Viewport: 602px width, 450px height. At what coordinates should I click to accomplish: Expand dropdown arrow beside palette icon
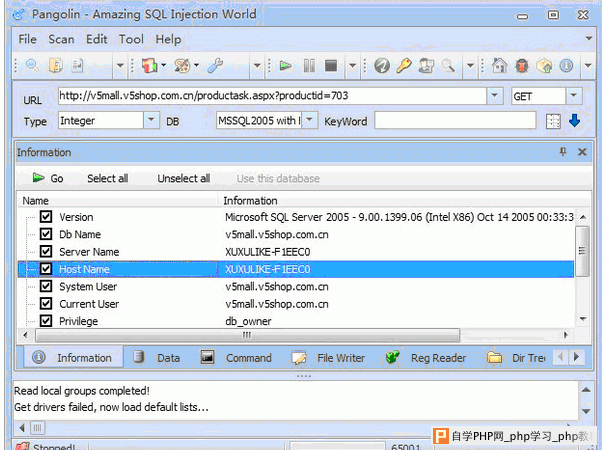pos(196,65)
